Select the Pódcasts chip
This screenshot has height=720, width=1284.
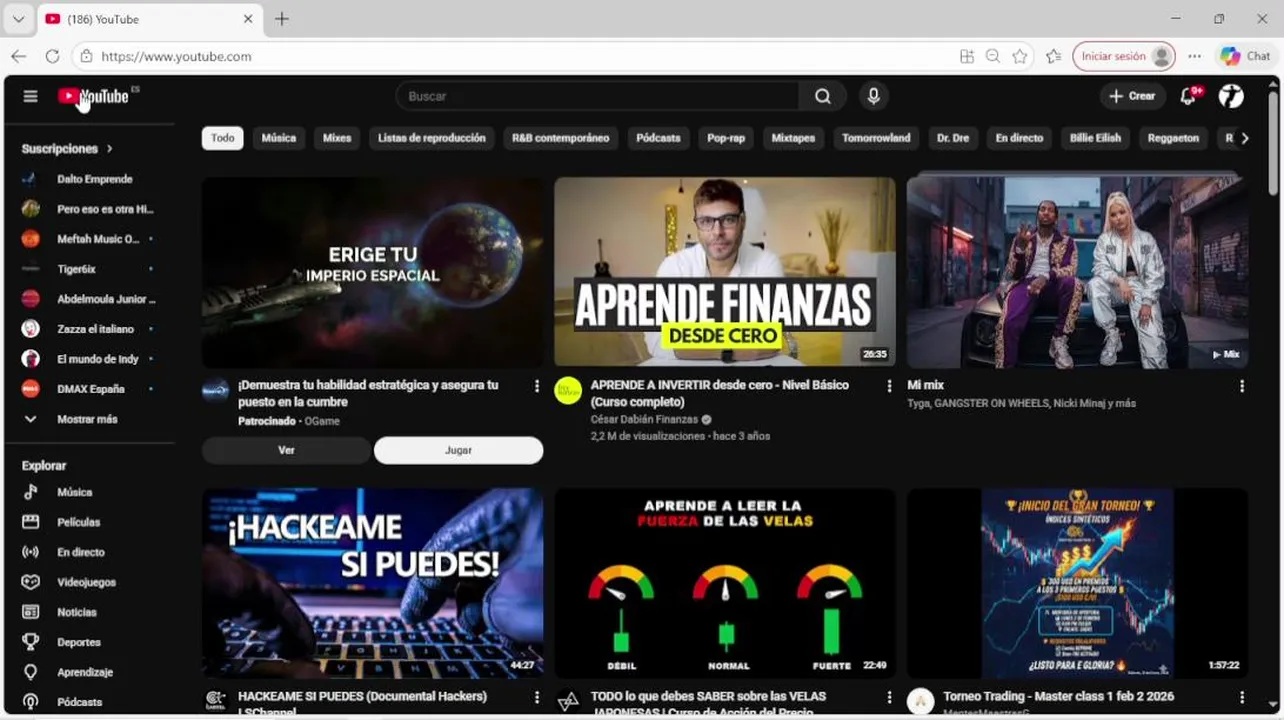[658, 138]
